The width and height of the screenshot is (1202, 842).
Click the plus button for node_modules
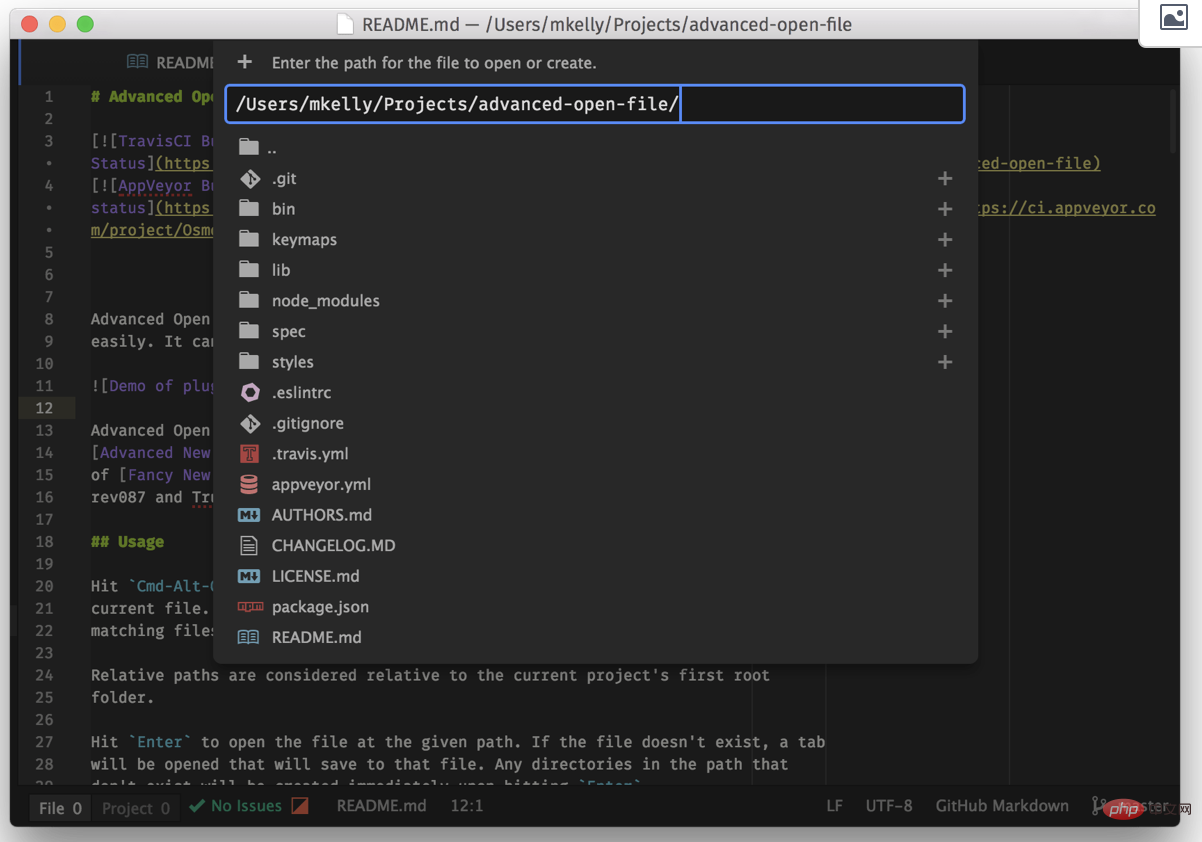coord(944,301)
